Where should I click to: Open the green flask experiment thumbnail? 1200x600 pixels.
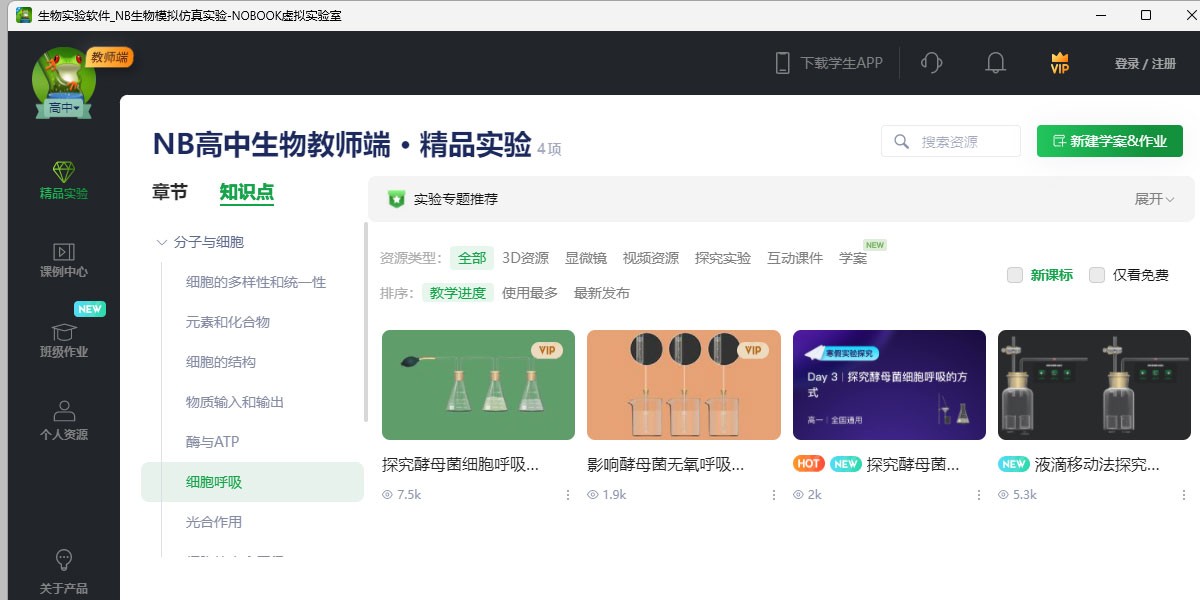(478, 385)
